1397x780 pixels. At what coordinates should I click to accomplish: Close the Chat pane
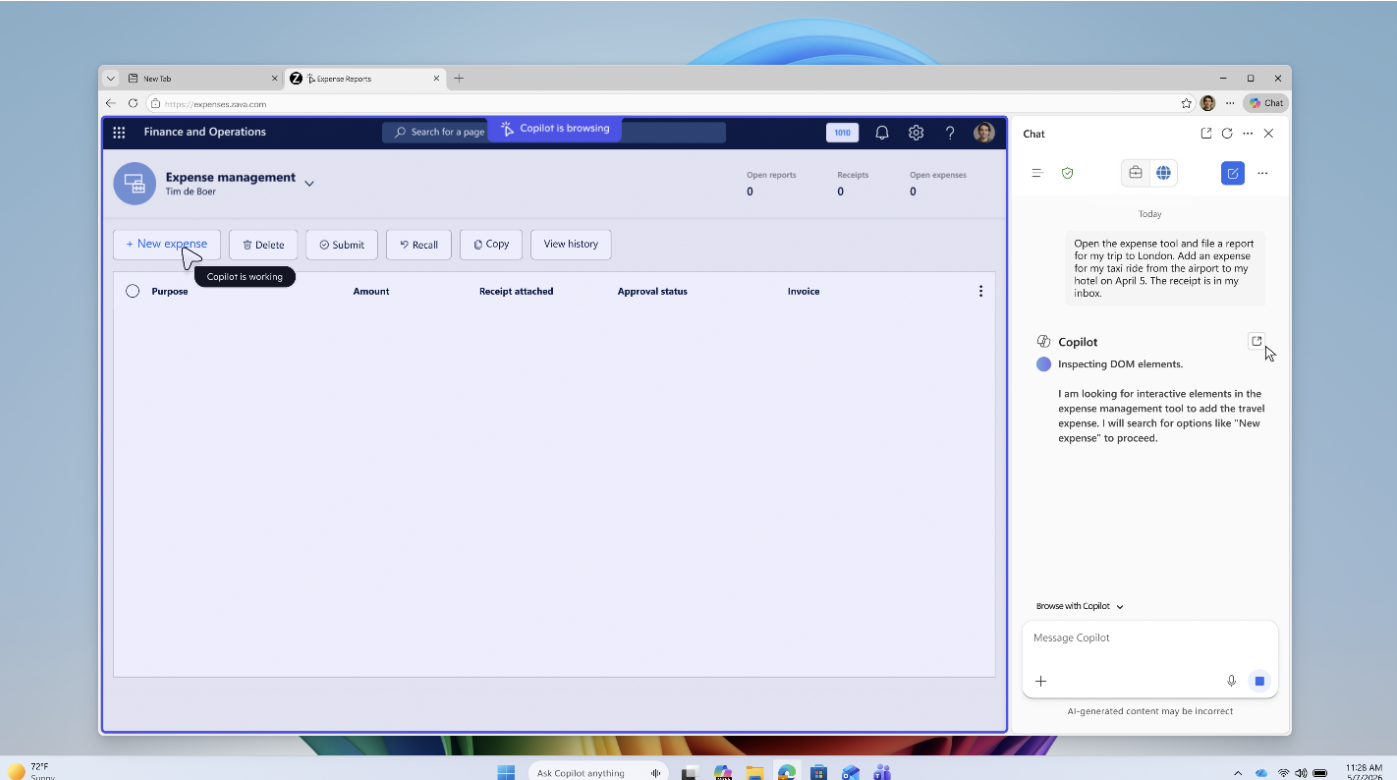pos(1269,133)
